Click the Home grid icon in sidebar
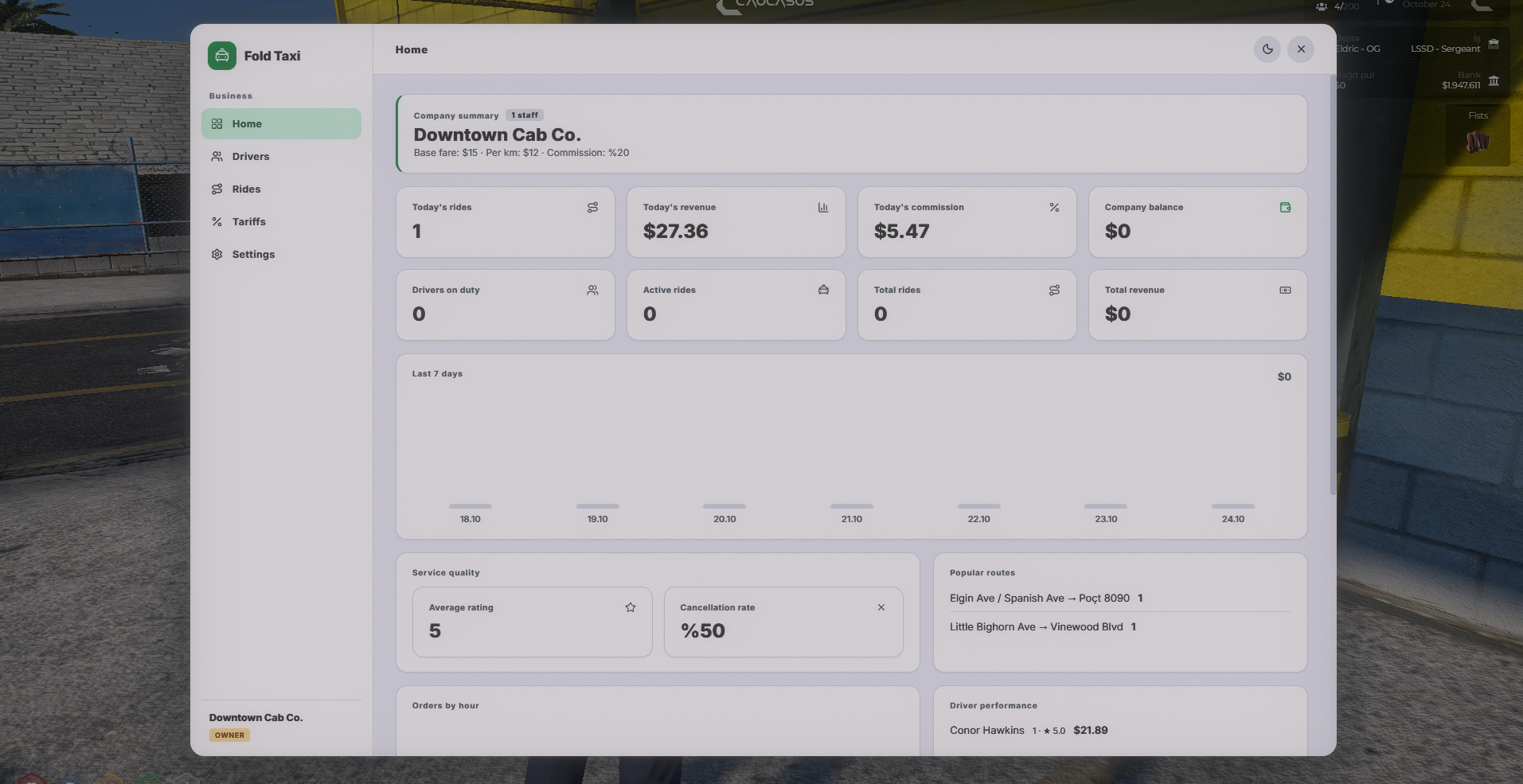The height and width of the screenshot is (784, 1523). tap(217, 124)
